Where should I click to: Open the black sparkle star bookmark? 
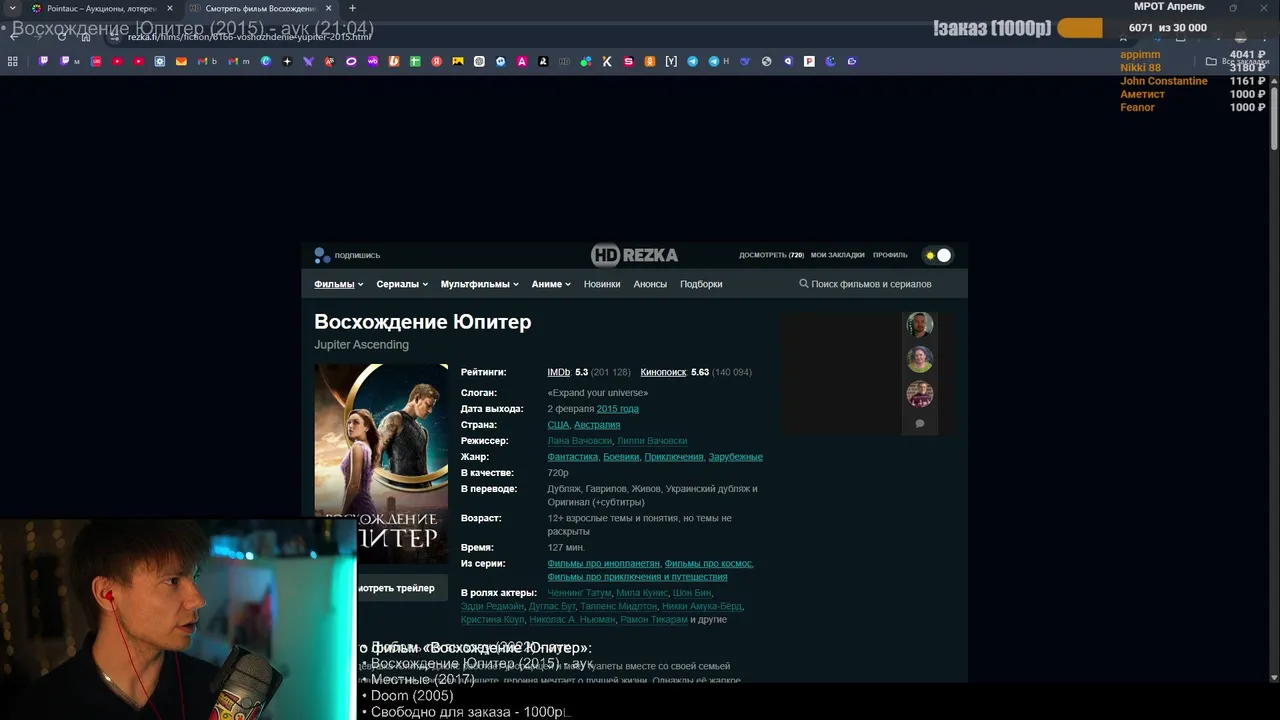(287, 61)
